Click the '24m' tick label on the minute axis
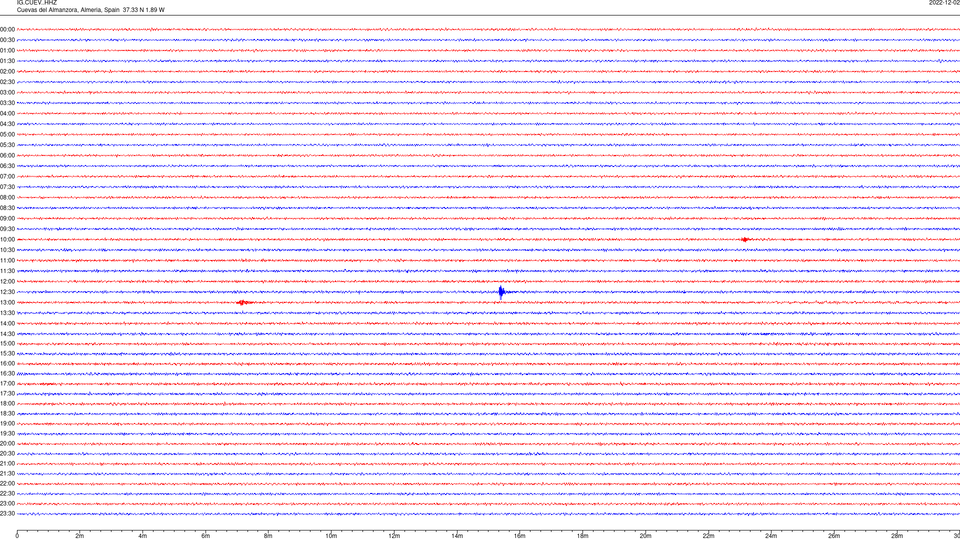 coord(771,536)
